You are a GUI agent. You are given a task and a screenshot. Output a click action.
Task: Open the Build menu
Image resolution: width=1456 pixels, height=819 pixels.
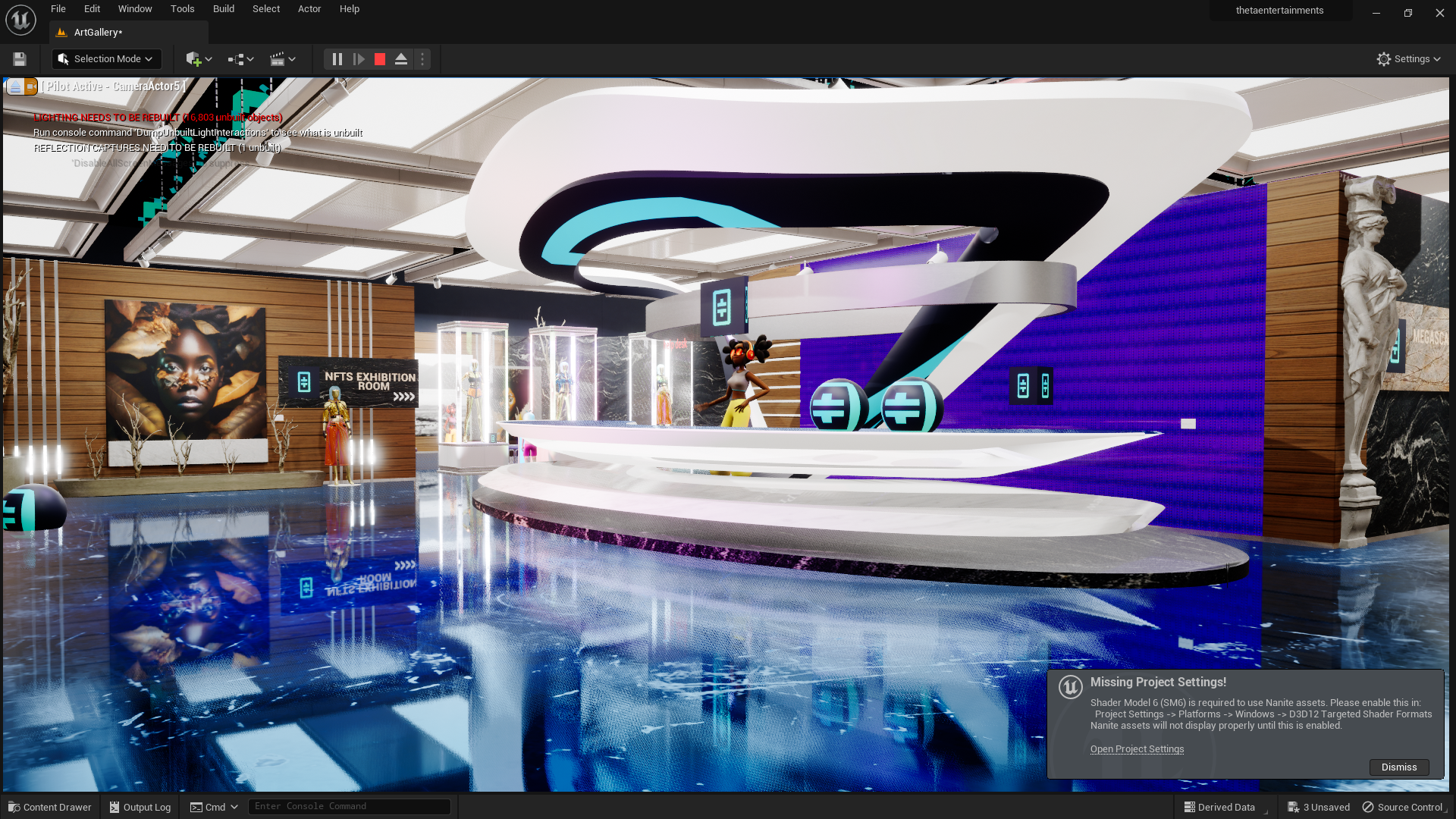point(223,9)
